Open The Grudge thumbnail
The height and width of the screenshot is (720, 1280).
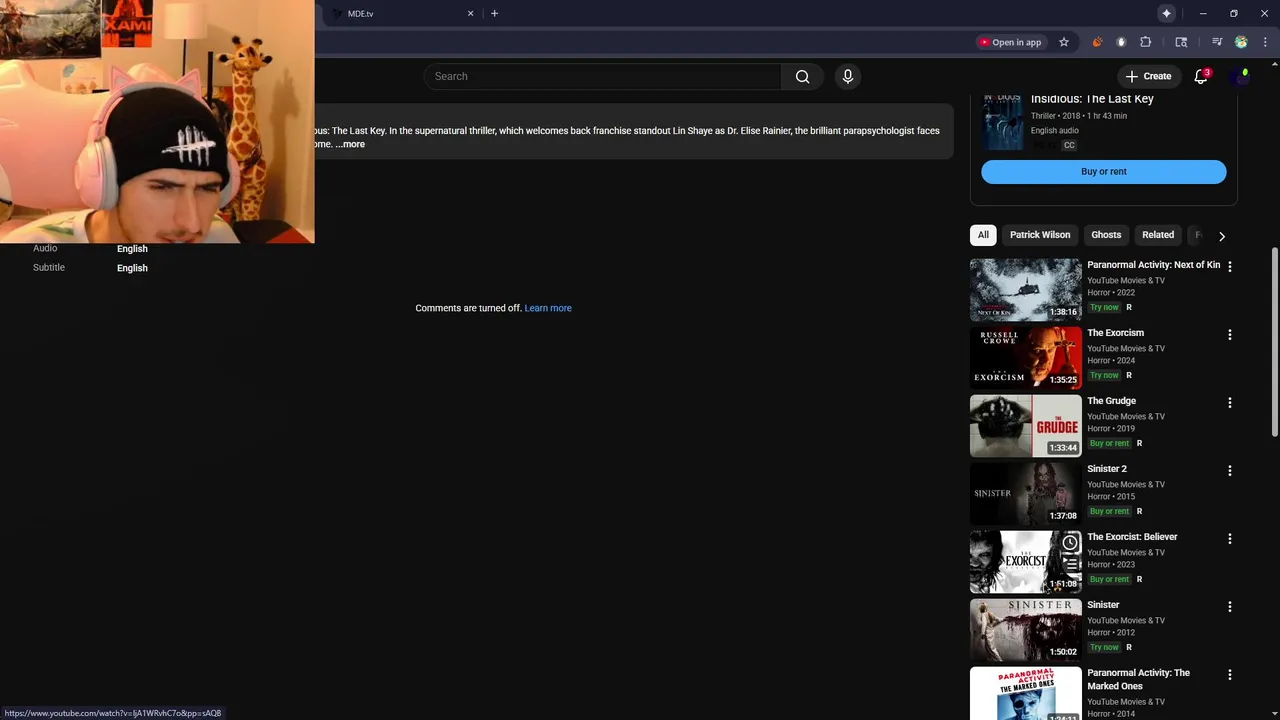(1026, 426)
